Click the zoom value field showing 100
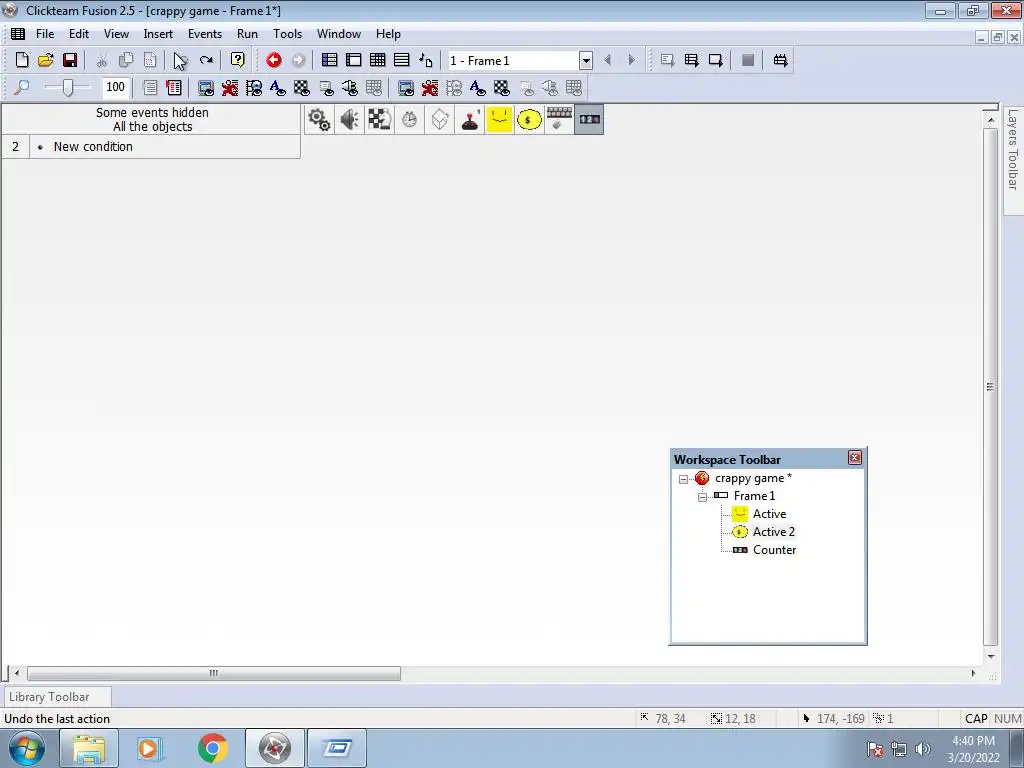This screenshot has height=768, width=1024. [x=116, y=88]
